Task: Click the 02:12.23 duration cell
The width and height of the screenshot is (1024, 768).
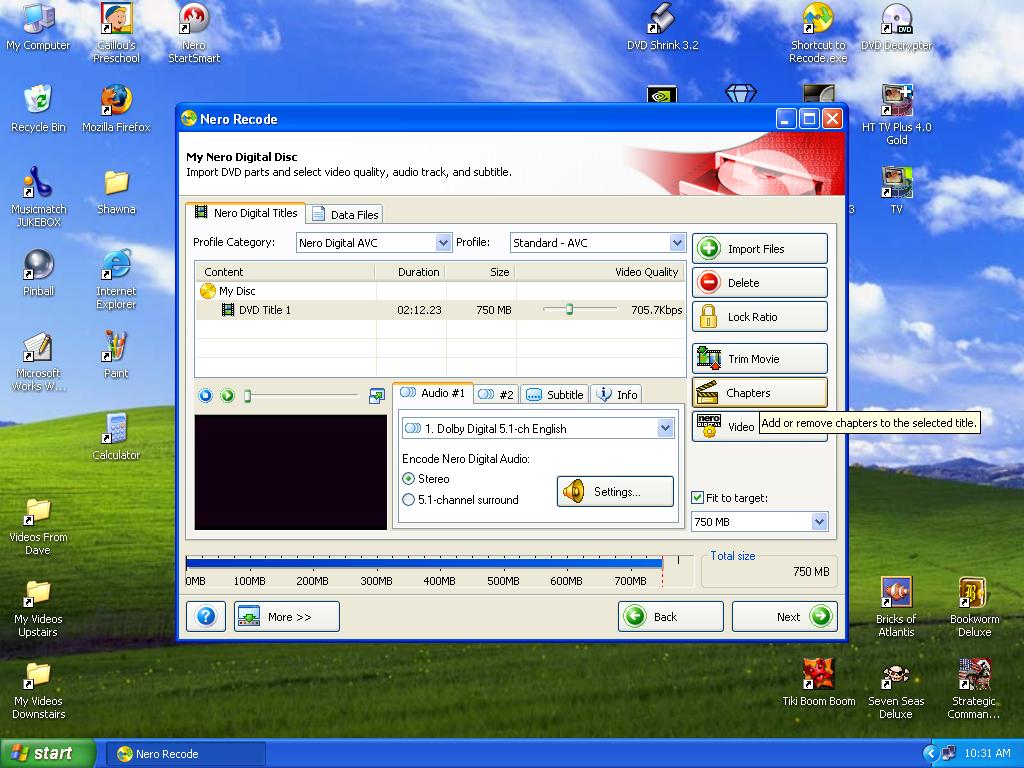Action: click(419, 310)
